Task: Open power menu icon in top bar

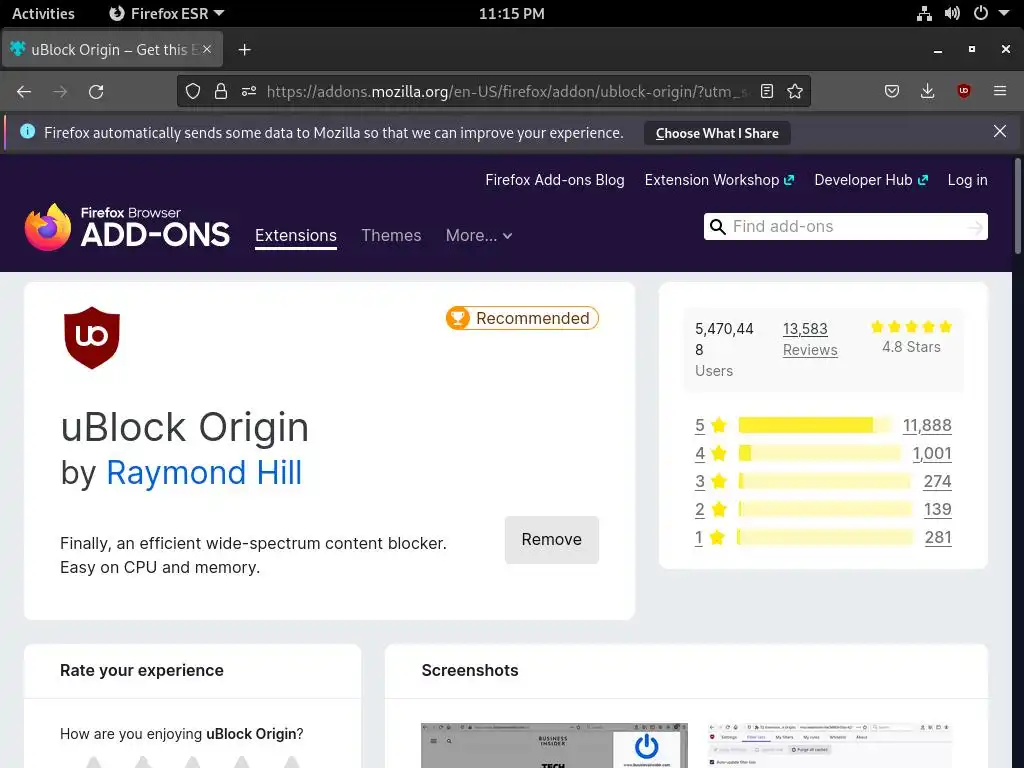Action: (x=981, y=13)
